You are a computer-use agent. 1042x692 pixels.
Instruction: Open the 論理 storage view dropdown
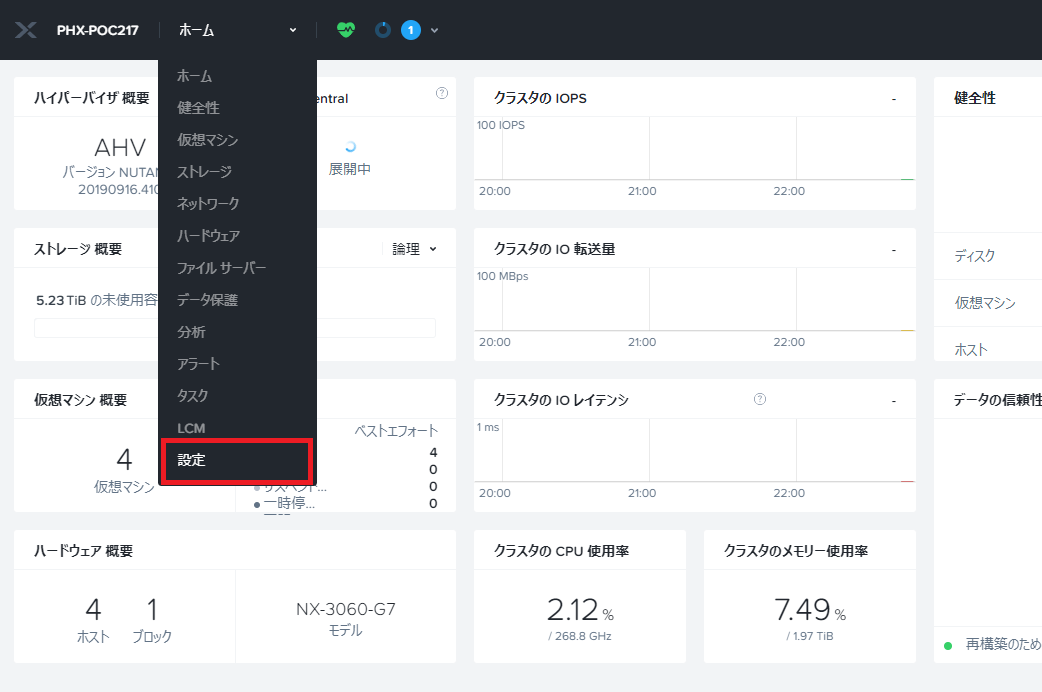click(x=415, y=249)
